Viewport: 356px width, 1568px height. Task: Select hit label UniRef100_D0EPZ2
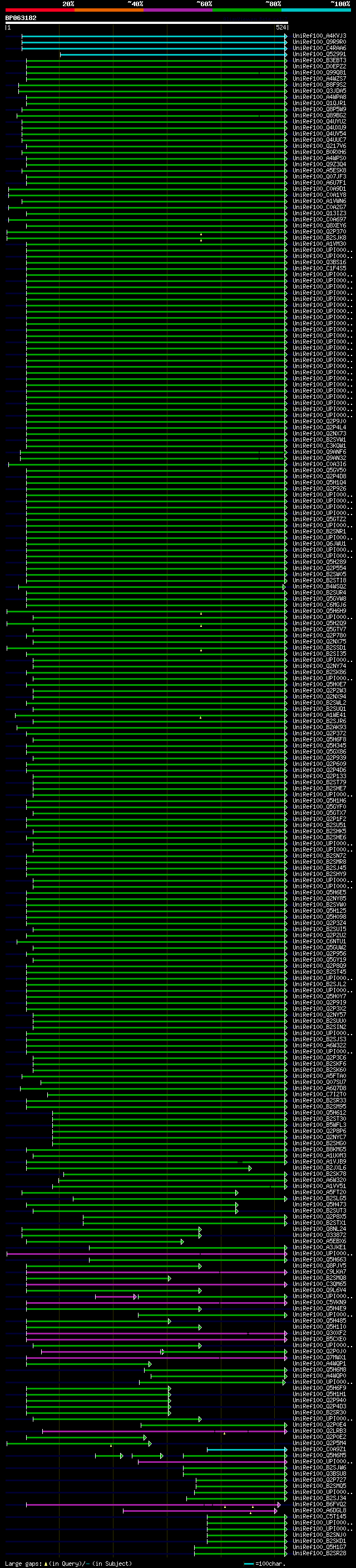tap(319, 66)
